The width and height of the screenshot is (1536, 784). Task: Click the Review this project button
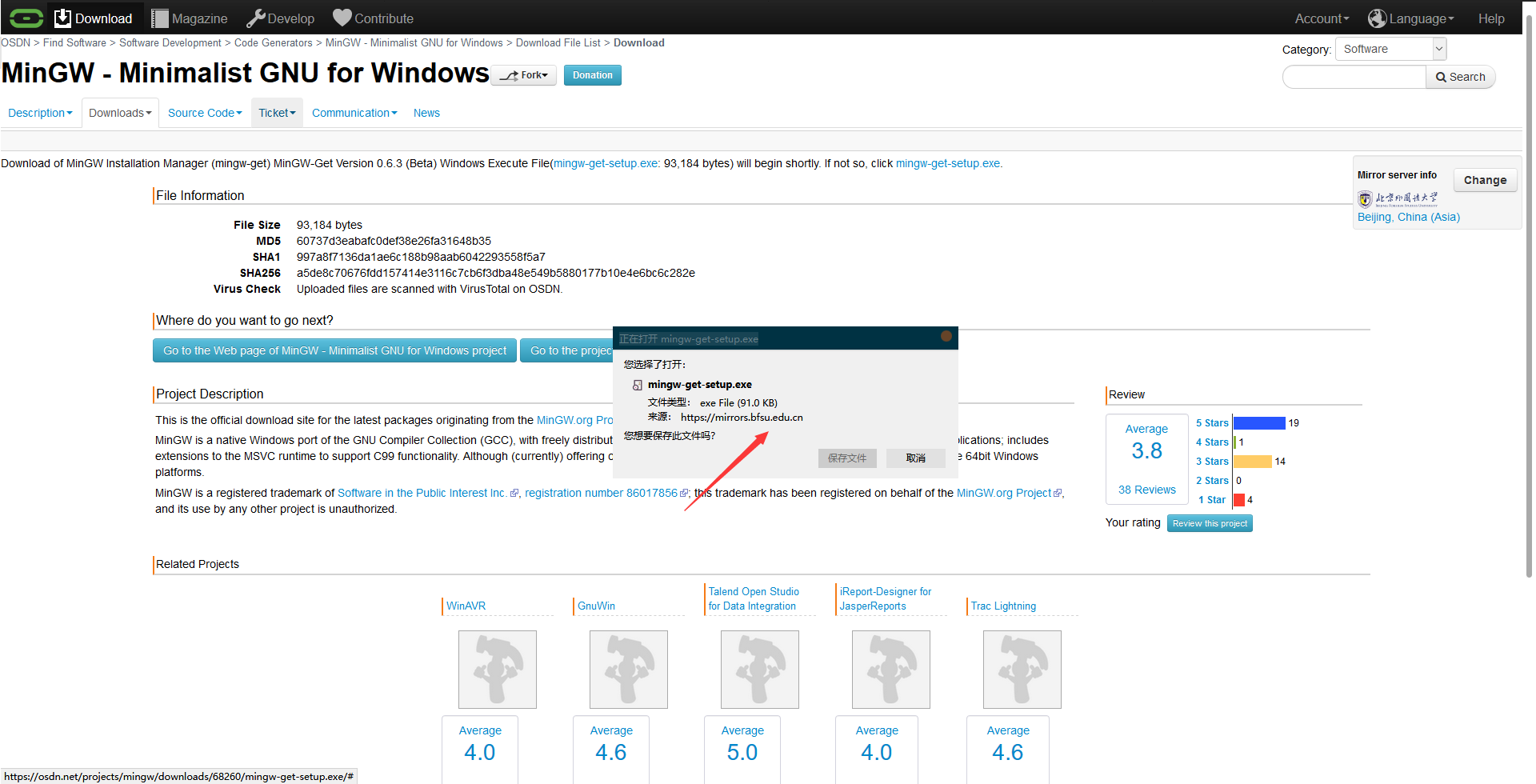[1210, 523]
